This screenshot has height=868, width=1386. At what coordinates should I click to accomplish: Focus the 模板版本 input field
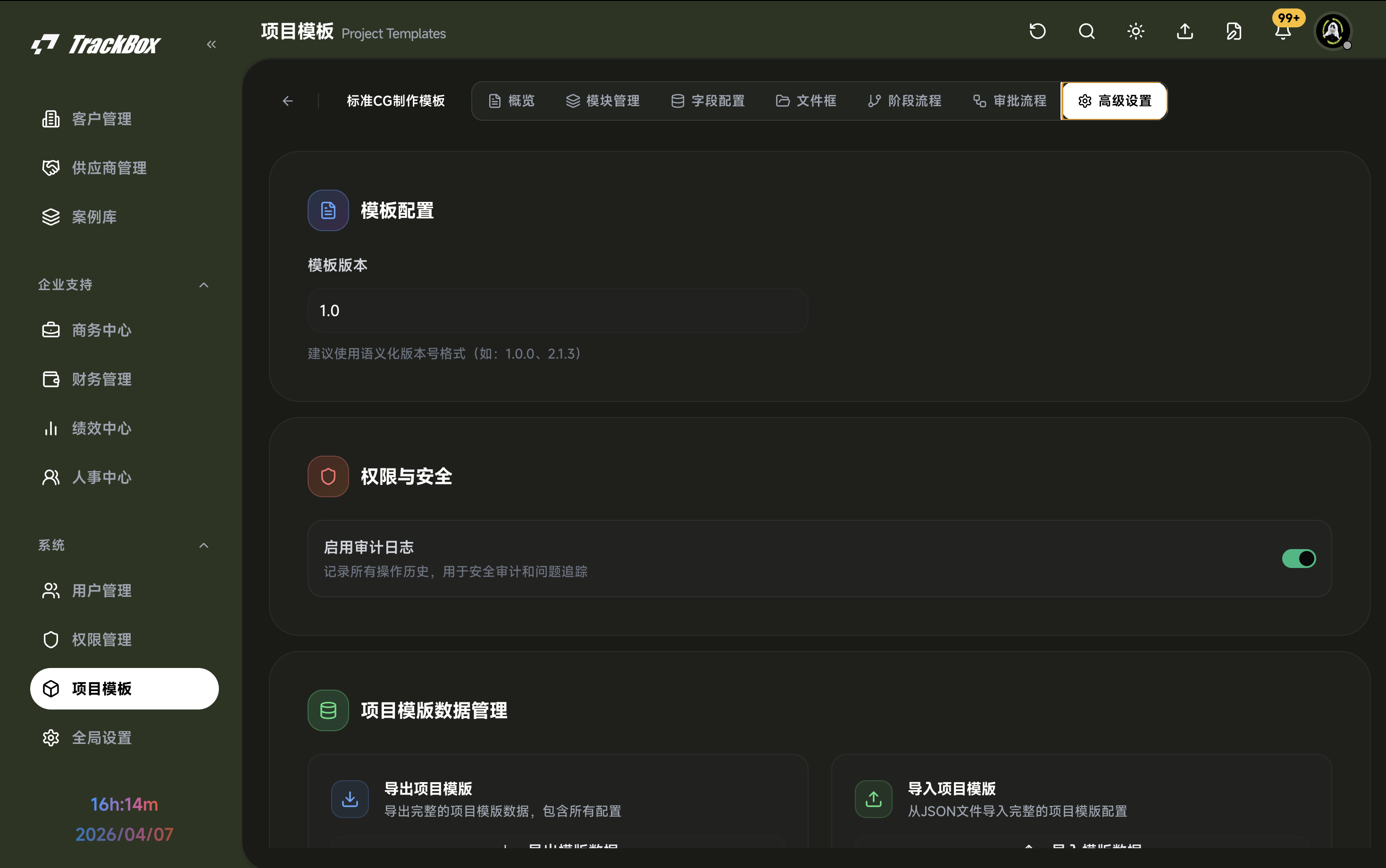click(558, 310)
